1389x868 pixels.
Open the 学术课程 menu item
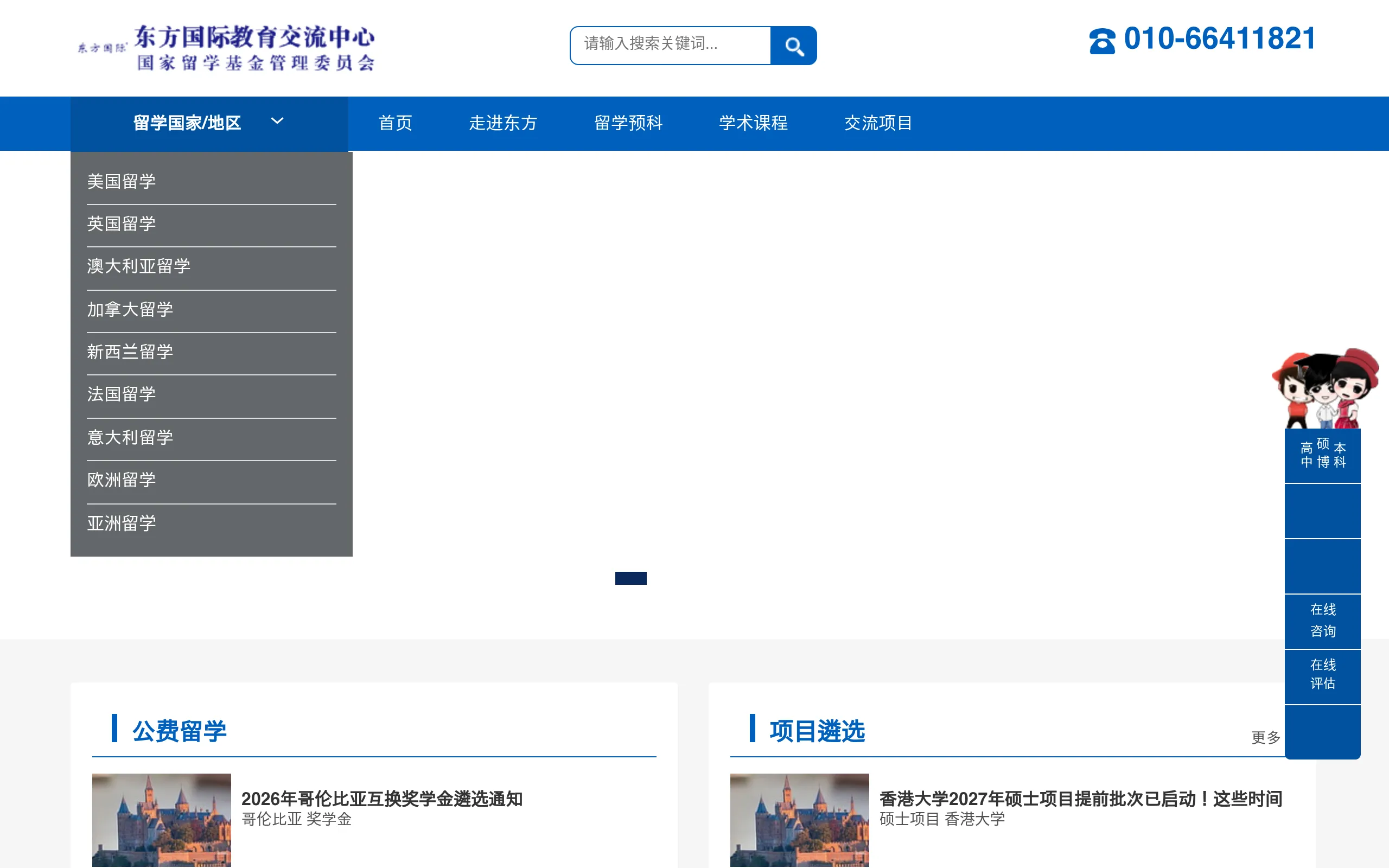coord(753,123)
